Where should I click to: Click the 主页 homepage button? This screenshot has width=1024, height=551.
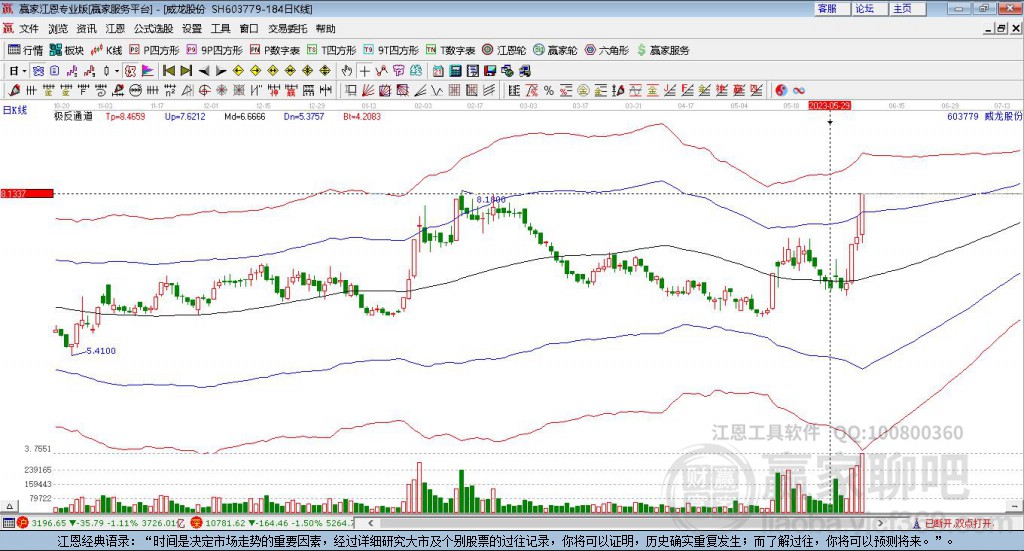[x=908, y=8]
